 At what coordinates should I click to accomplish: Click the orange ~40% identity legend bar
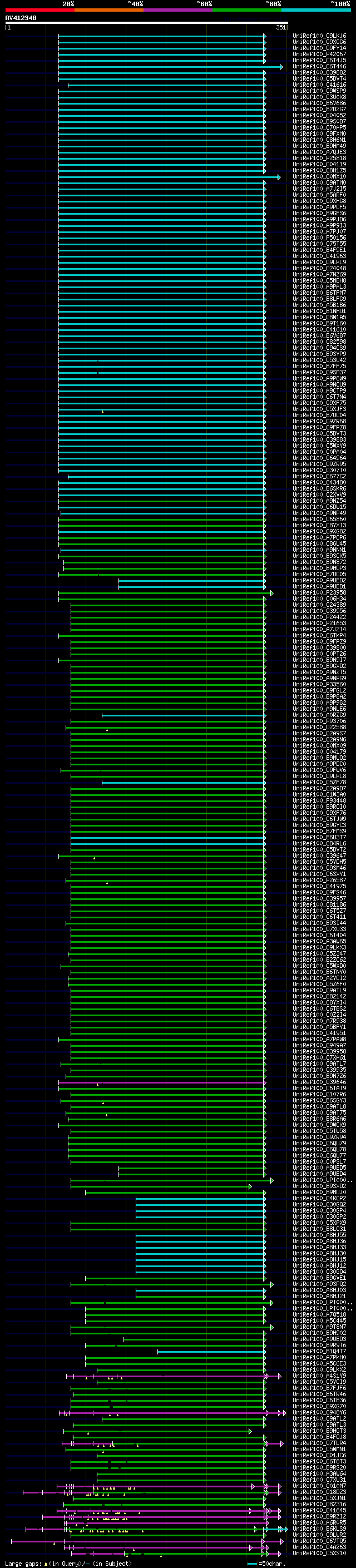pyautogui.click(x=108, y=10)
